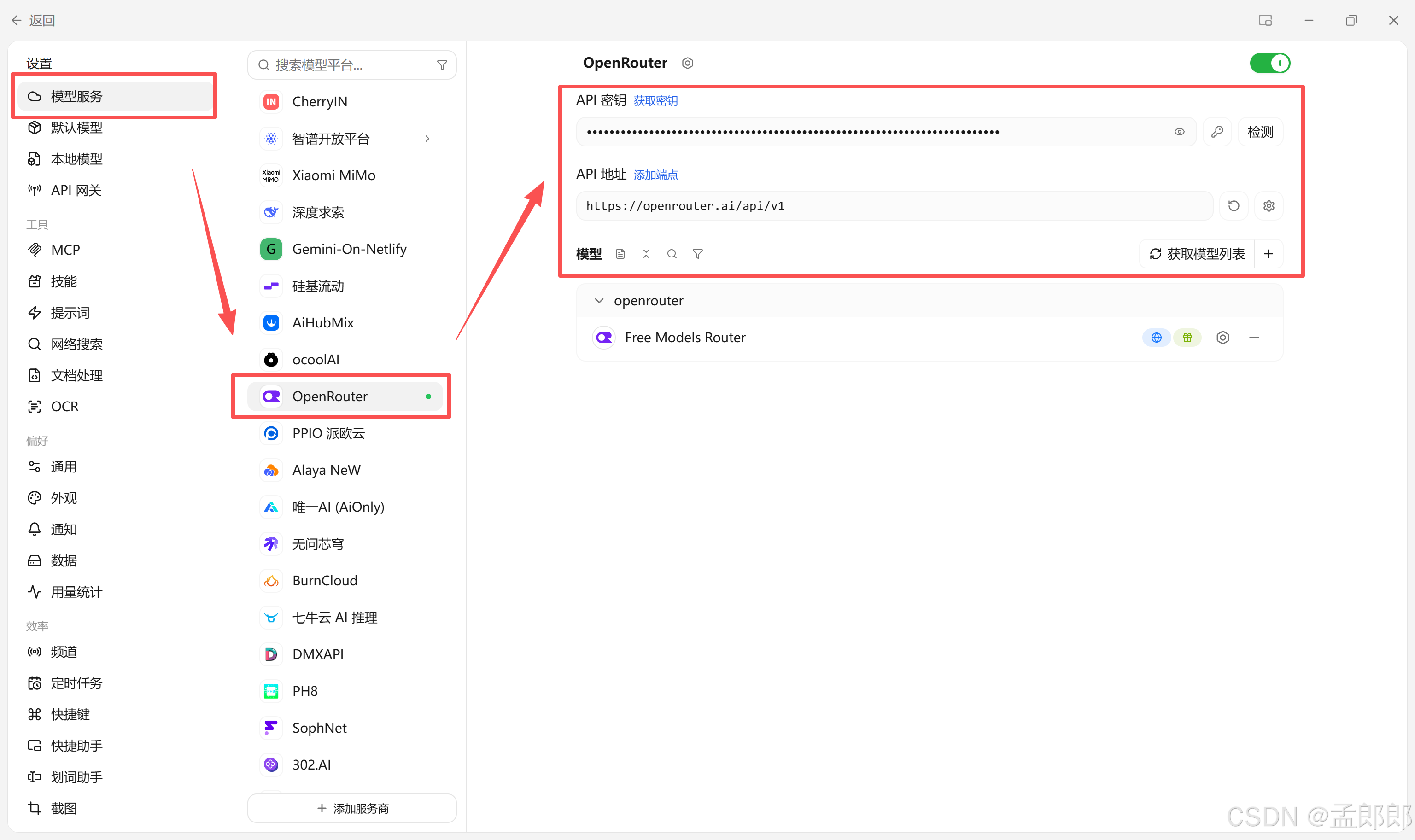This screenshot has width=1415, height=840.
Task: Select the Xiaomi MiMo provider
Action: [345, 175]
